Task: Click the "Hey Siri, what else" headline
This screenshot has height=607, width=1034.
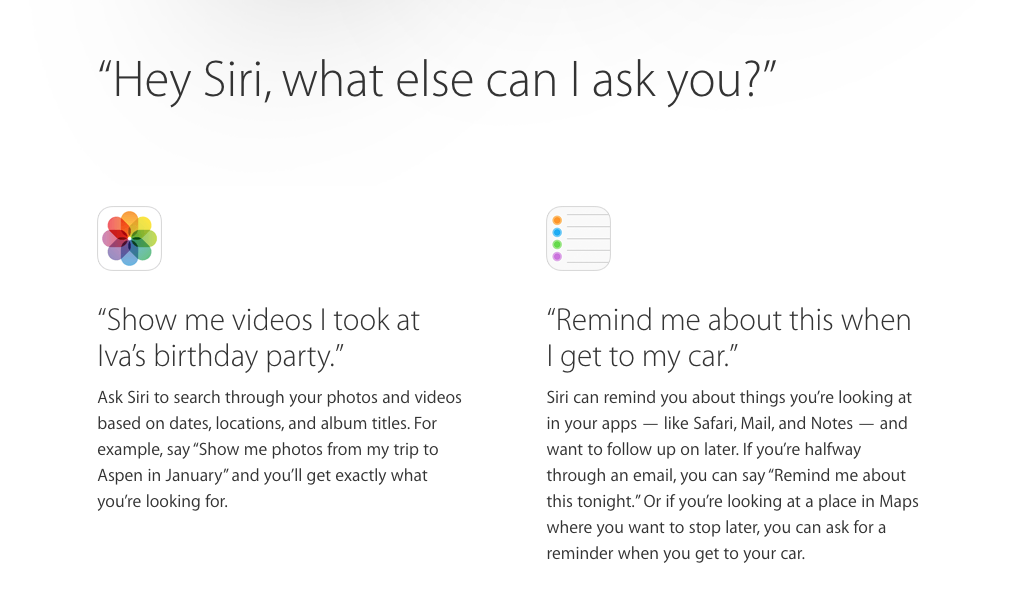Action: click(437, 79)
